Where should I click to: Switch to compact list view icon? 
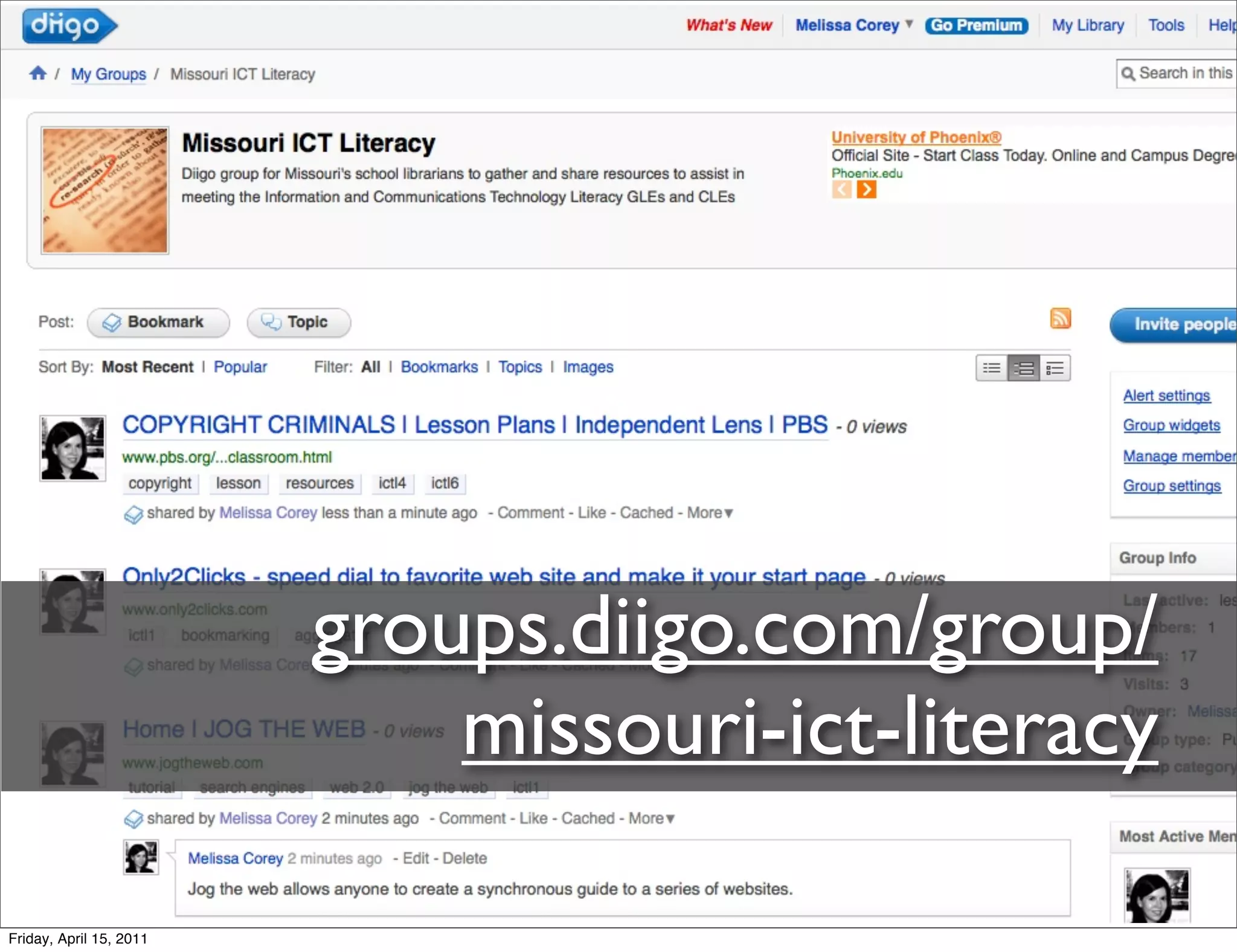(992, 368)
